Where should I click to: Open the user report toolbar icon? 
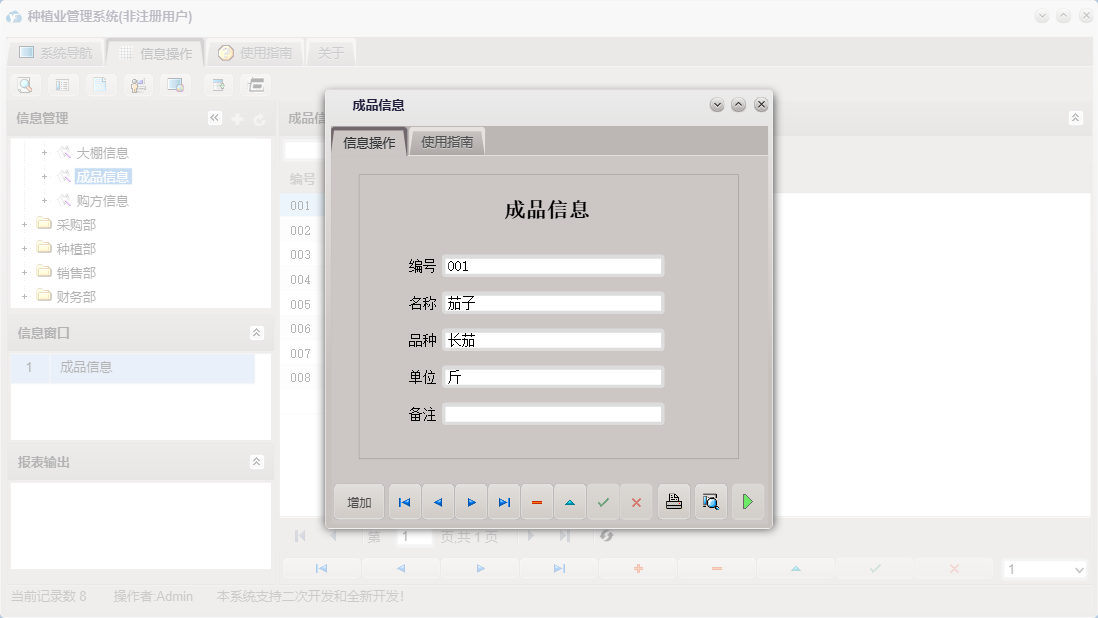coord(138,85)
